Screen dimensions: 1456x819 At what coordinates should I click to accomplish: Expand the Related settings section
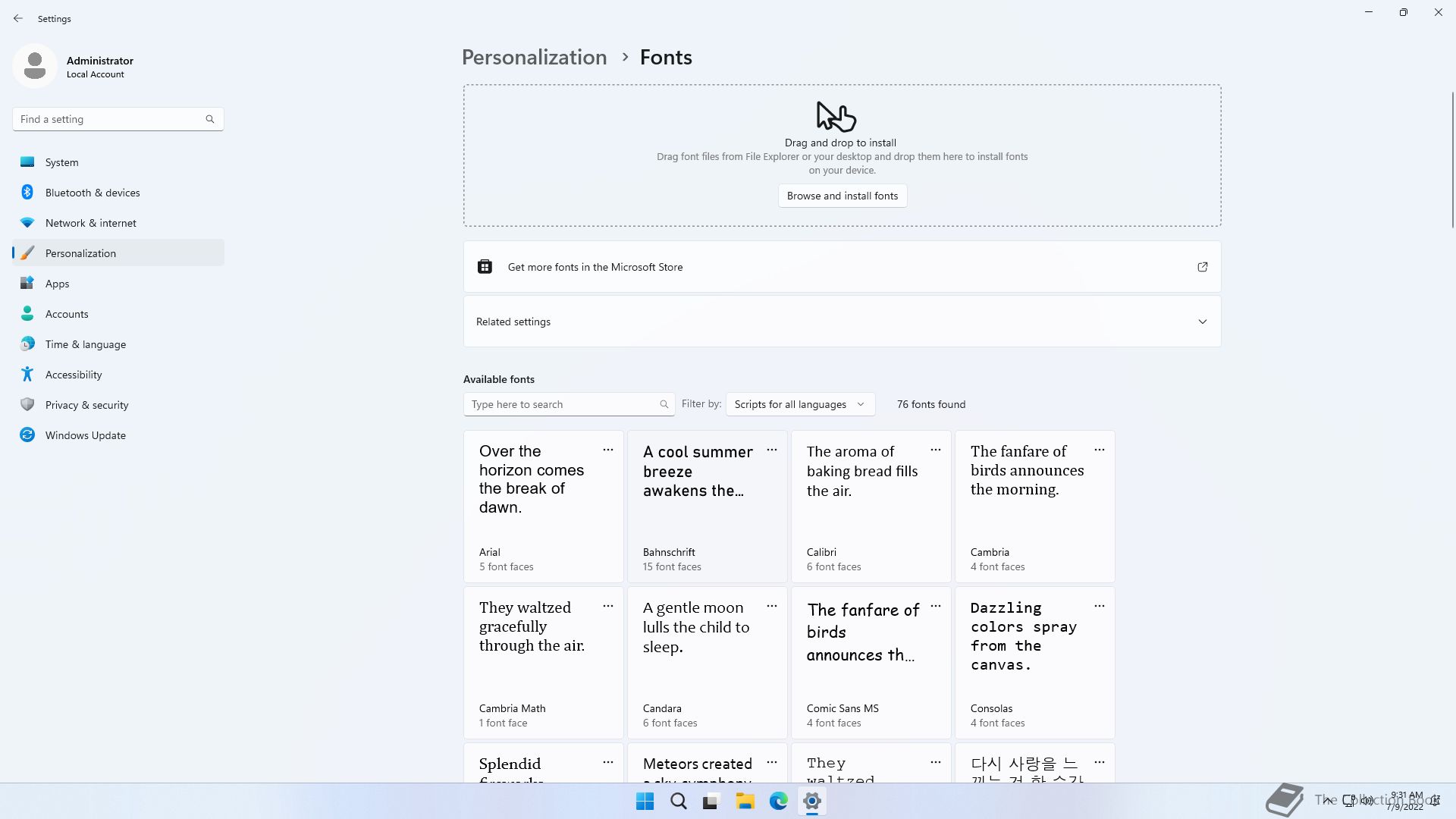click(x=842, y=322)
